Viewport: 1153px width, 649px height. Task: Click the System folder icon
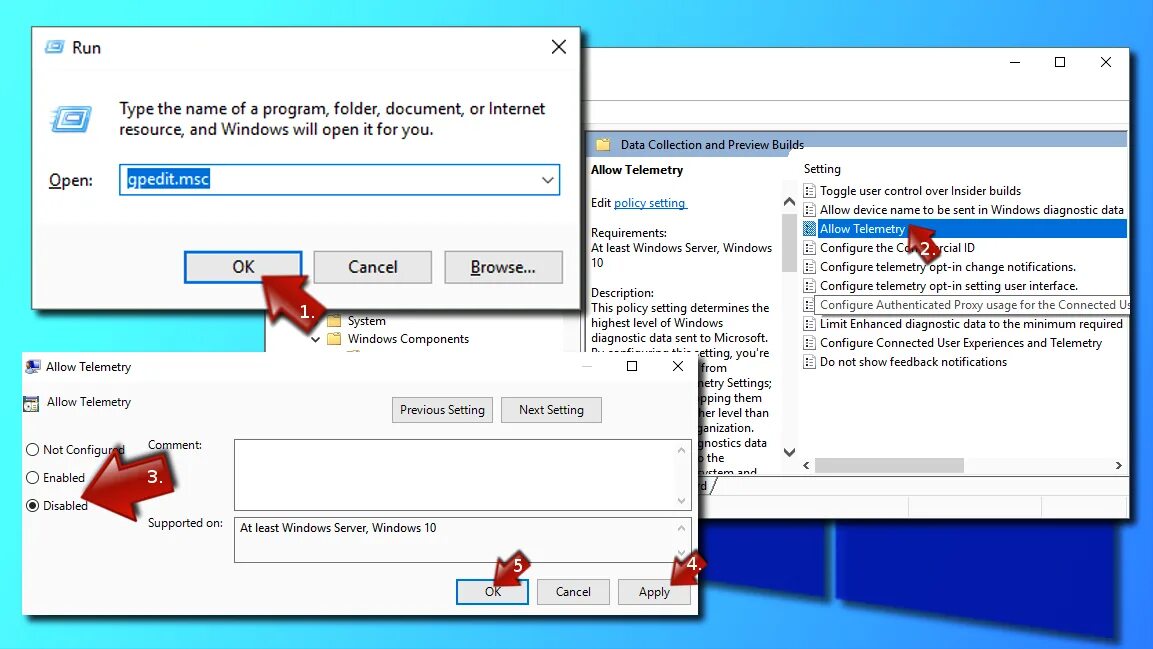coord(335,321)
